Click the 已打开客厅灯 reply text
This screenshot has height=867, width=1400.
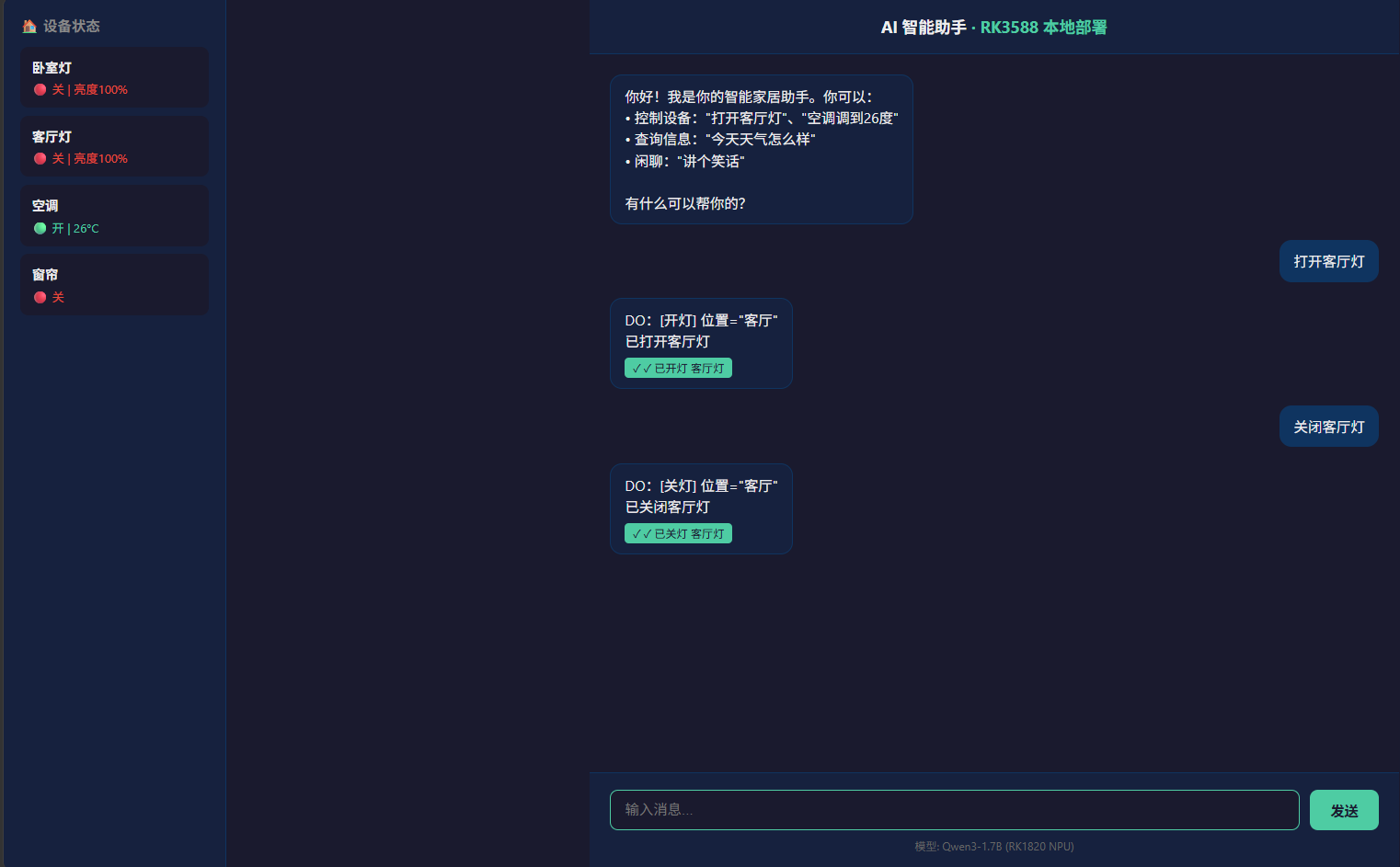(x=668, y=342)
